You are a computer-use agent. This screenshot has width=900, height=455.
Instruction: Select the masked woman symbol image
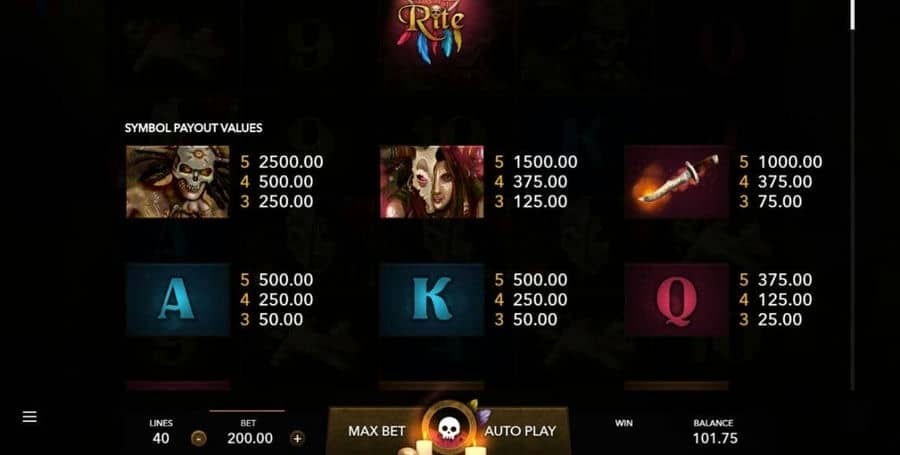tap(432, 181)
